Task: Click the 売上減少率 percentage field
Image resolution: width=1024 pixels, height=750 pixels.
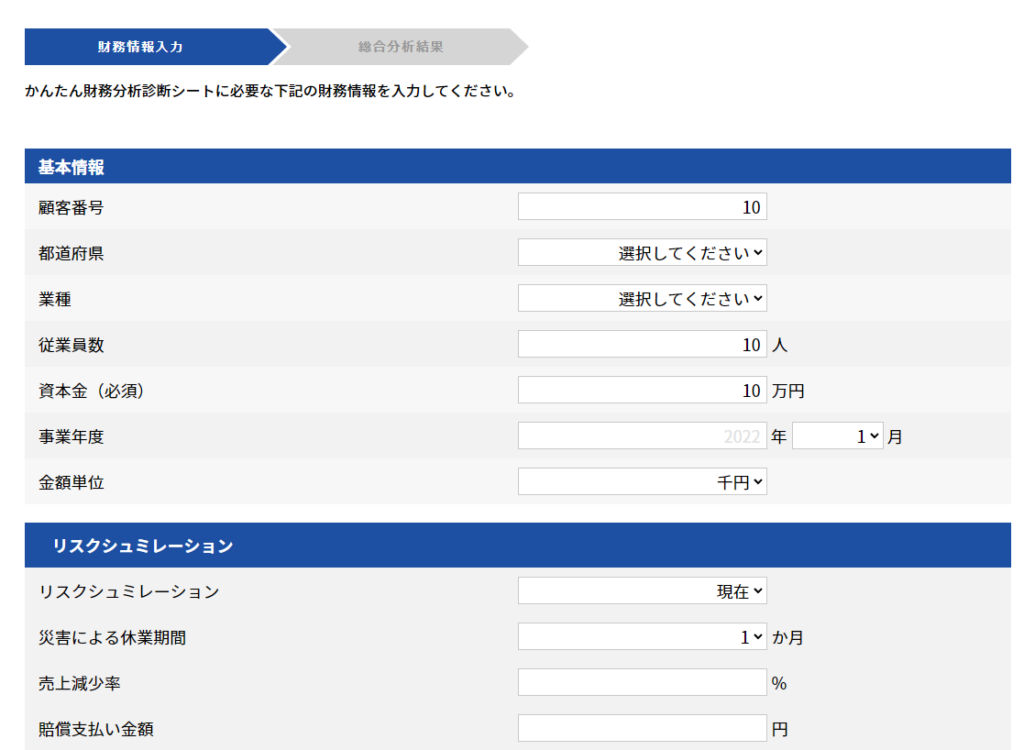Action: tap(642, 683)
